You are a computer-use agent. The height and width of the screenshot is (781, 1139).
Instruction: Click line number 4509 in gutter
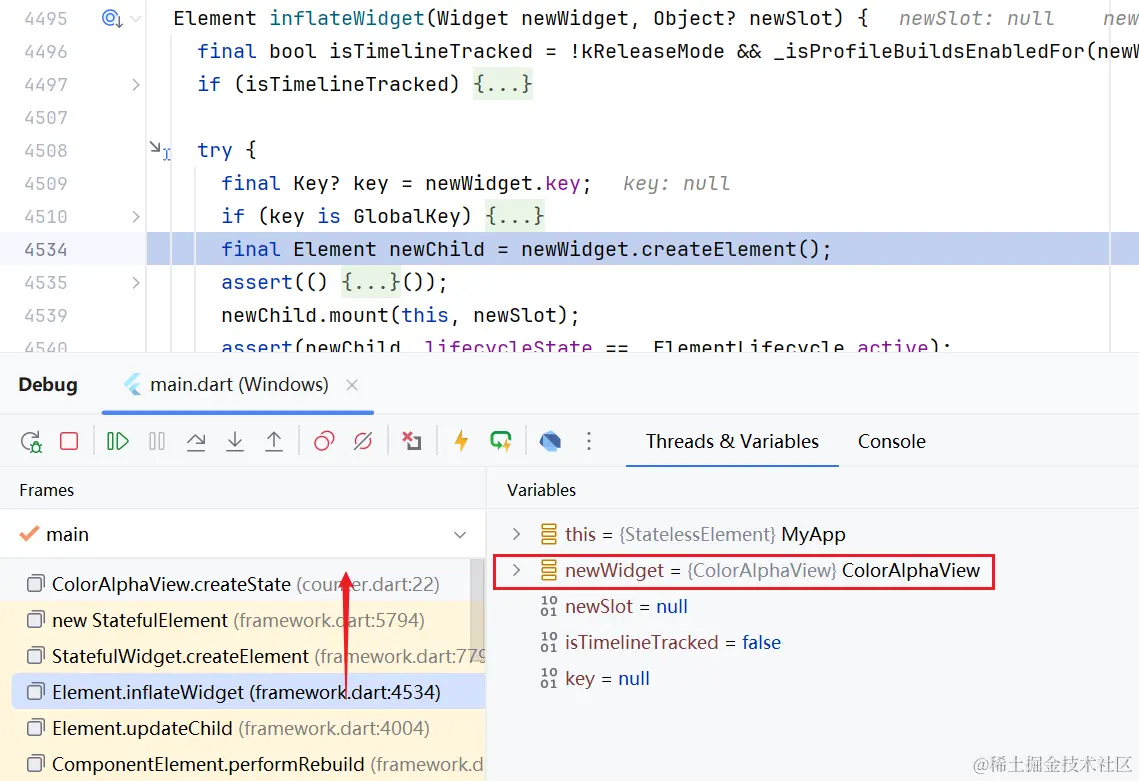point(46,183)
